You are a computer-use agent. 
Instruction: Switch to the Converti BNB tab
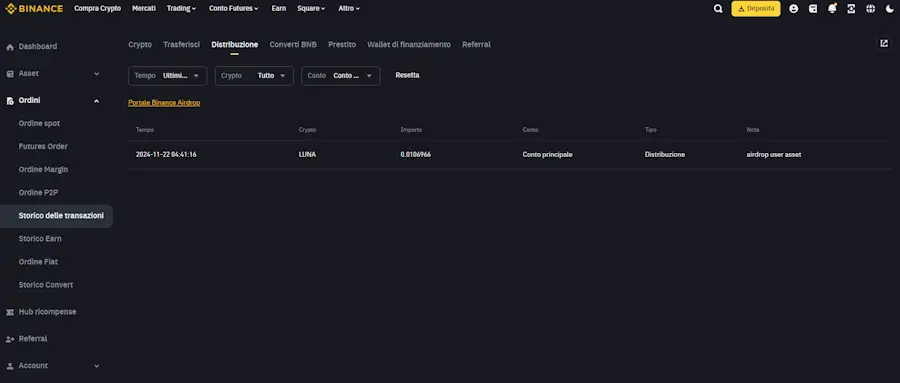tap(293, 44)
